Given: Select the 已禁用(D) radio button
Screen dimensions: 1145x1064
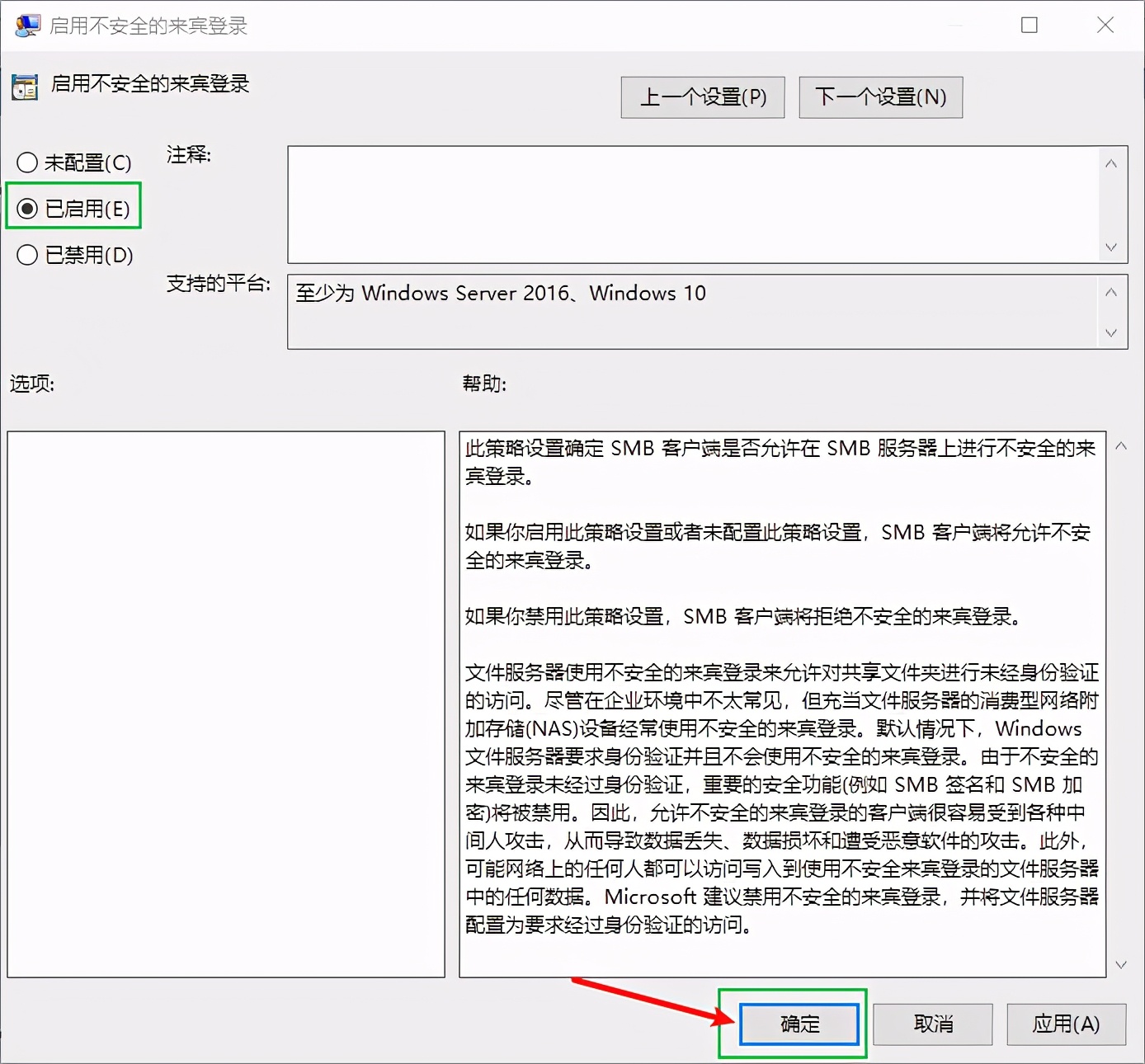Looking at the screenshot, I should pyautogui.click(x=27, y=255).
